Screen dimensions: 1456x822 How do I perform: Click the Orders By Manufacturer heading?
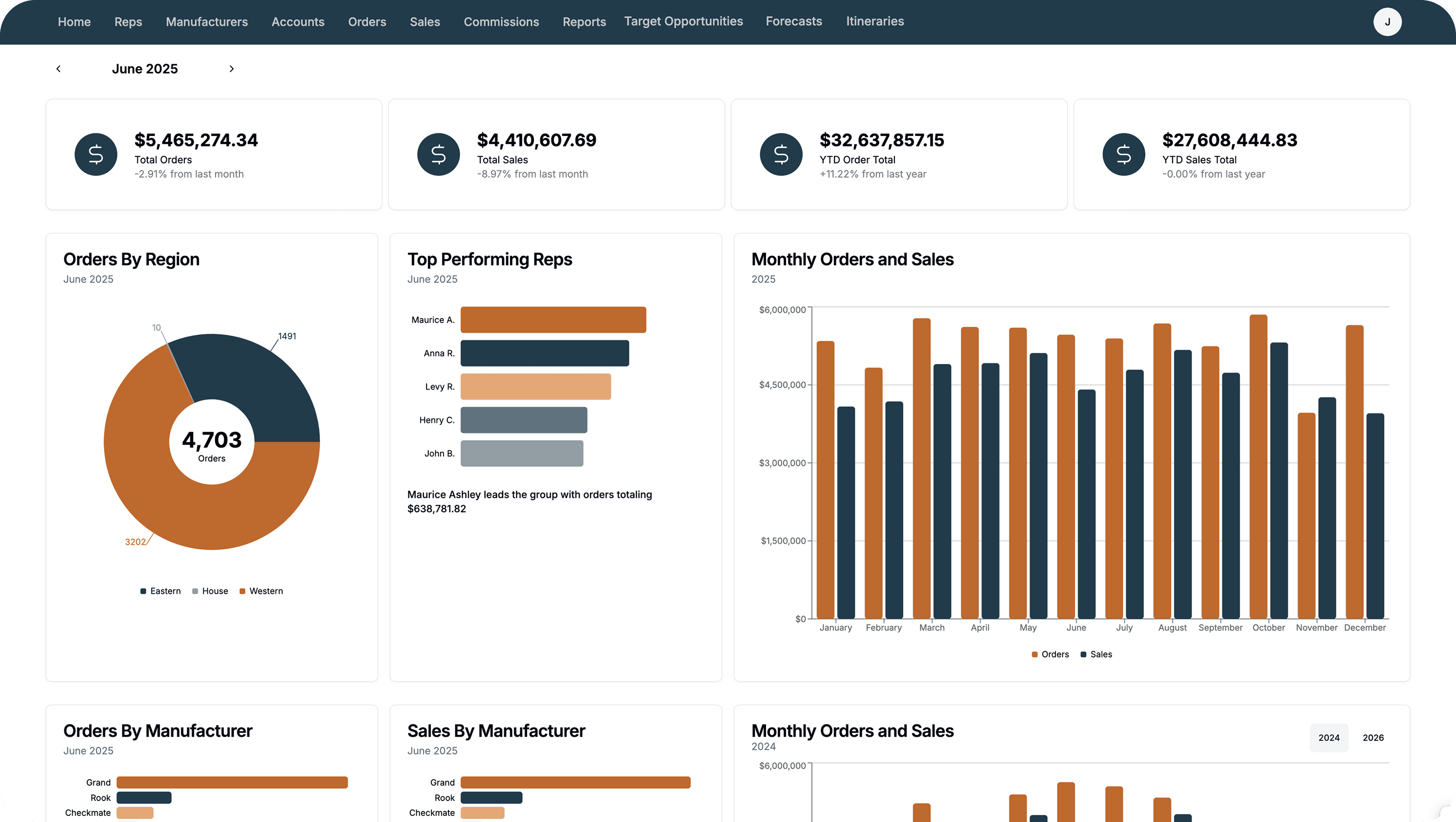(158, 730)
